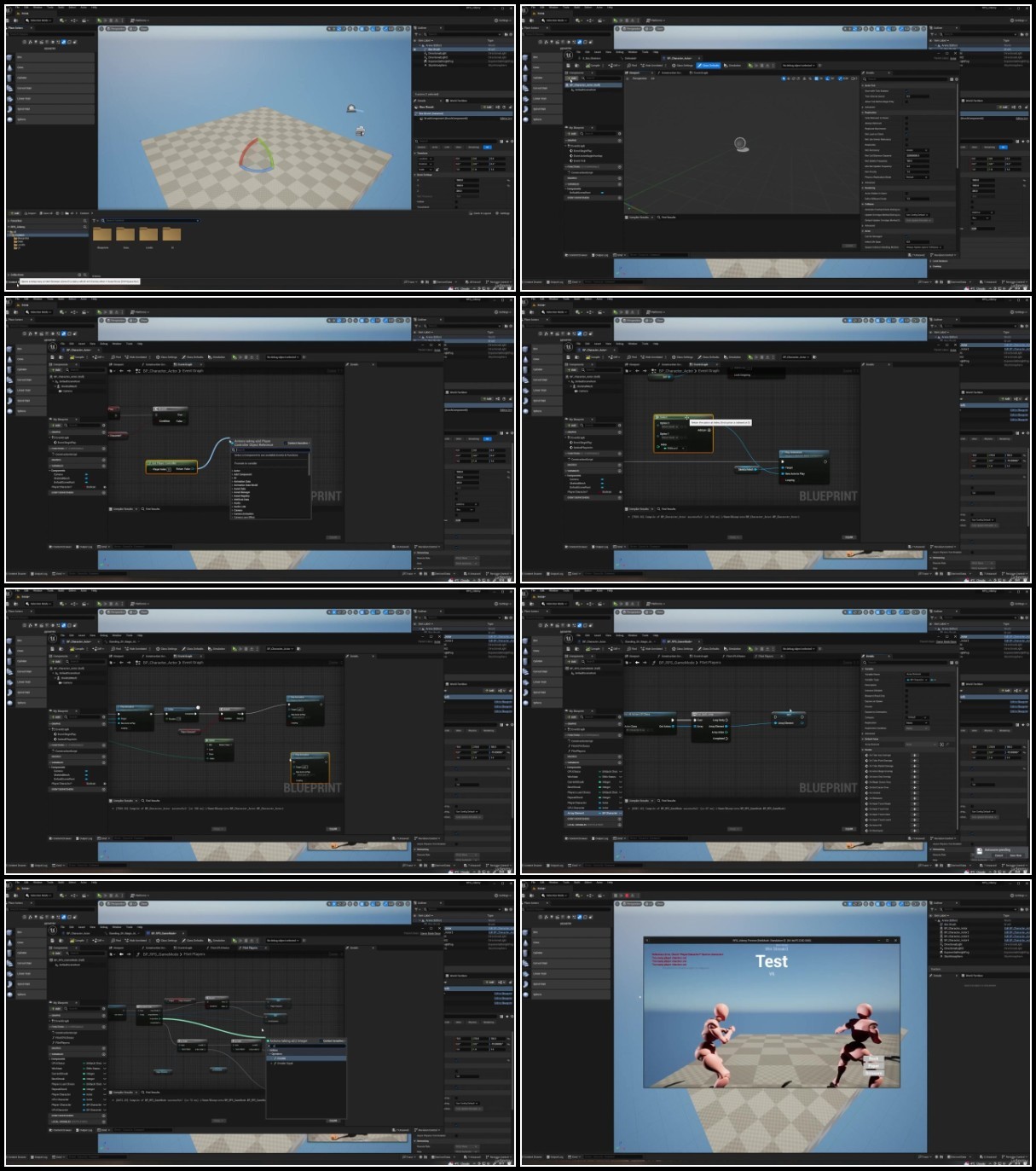This screenshot has width=1036, height=1171.
Task: Click Dock in Layout in gizmo screenshot
Action: click(x=480, y=213)
